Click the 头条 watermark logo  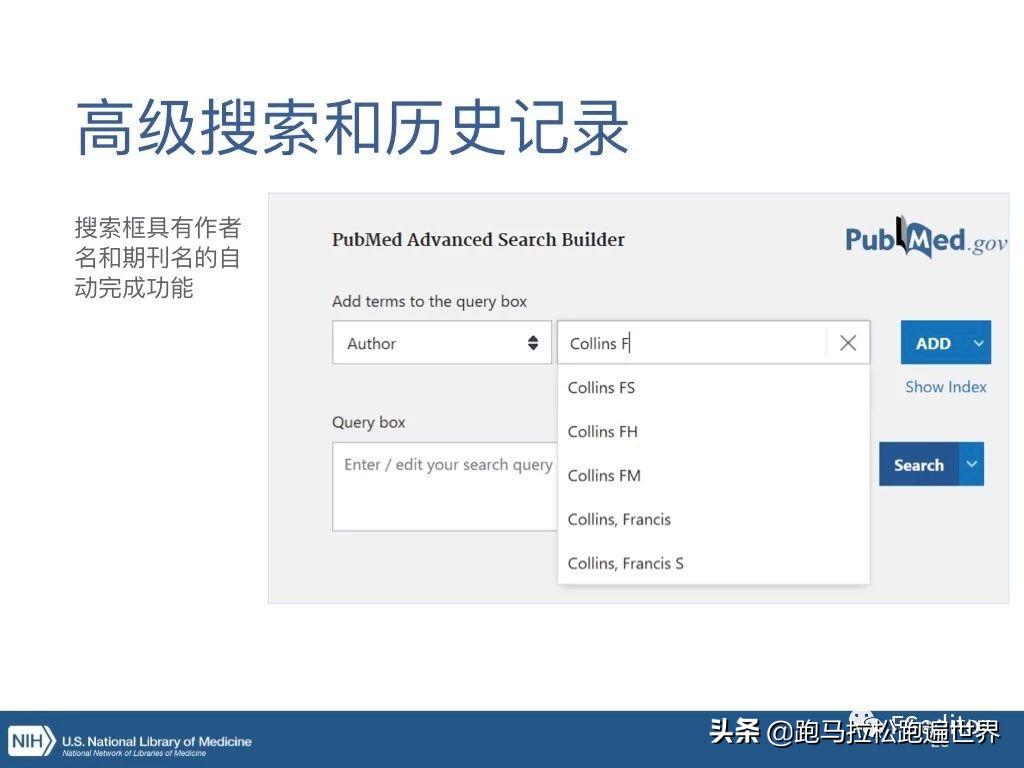coord(737,731)
